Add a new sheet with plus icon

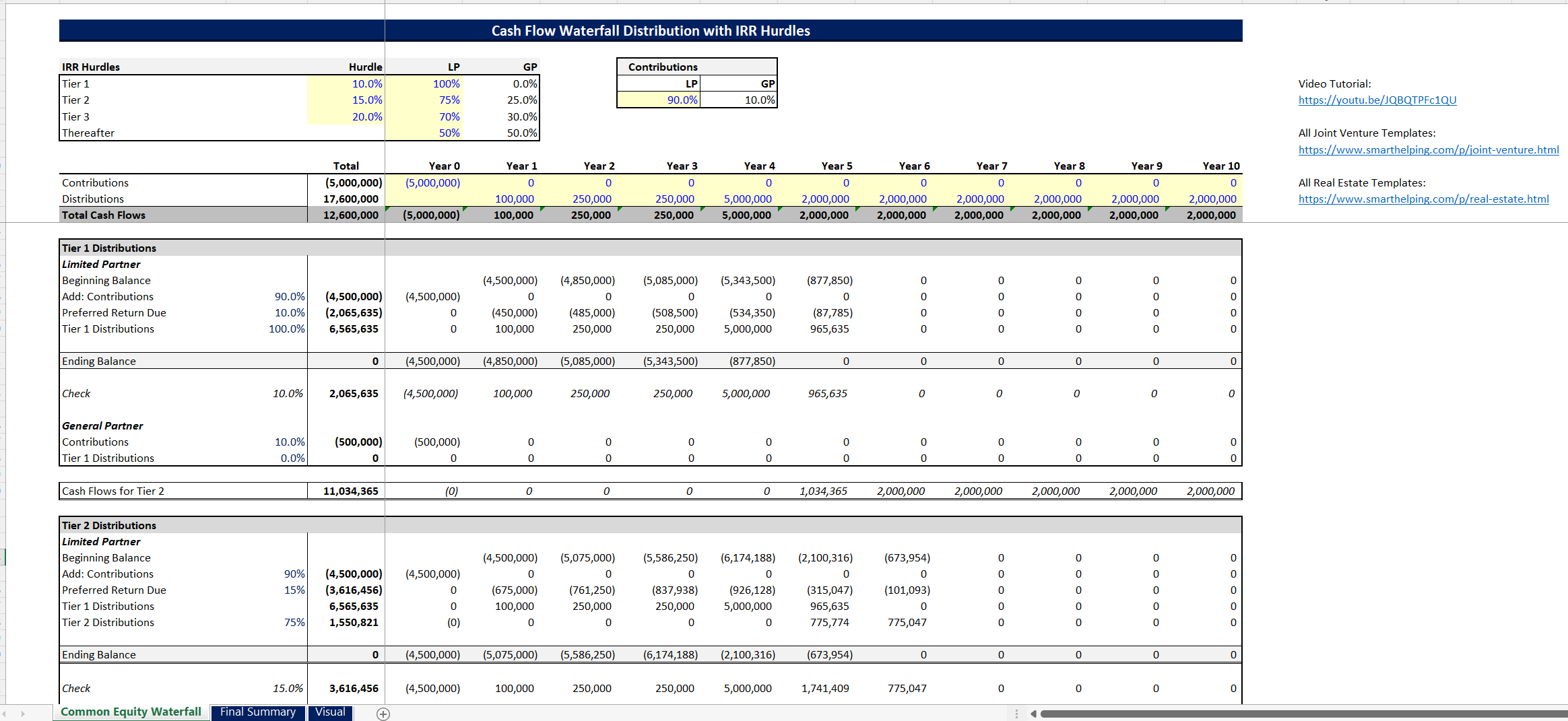[x=383, y=714]
